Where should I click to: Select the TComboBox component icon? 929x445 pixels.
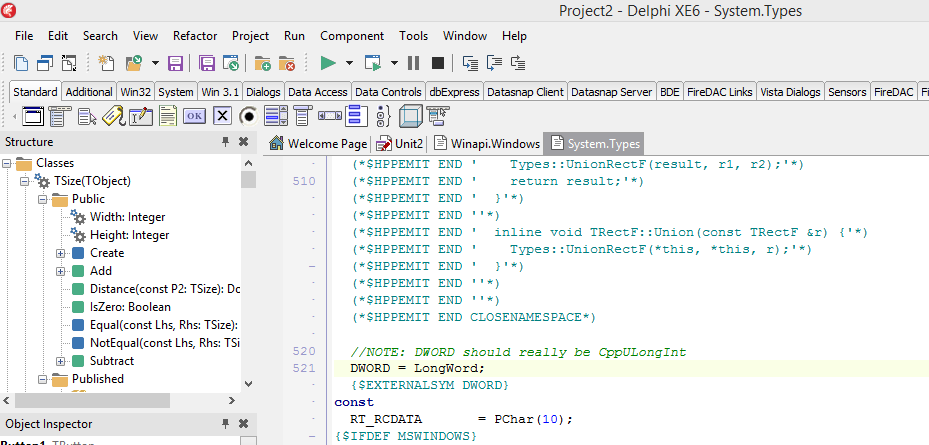[x=303, y=116]
